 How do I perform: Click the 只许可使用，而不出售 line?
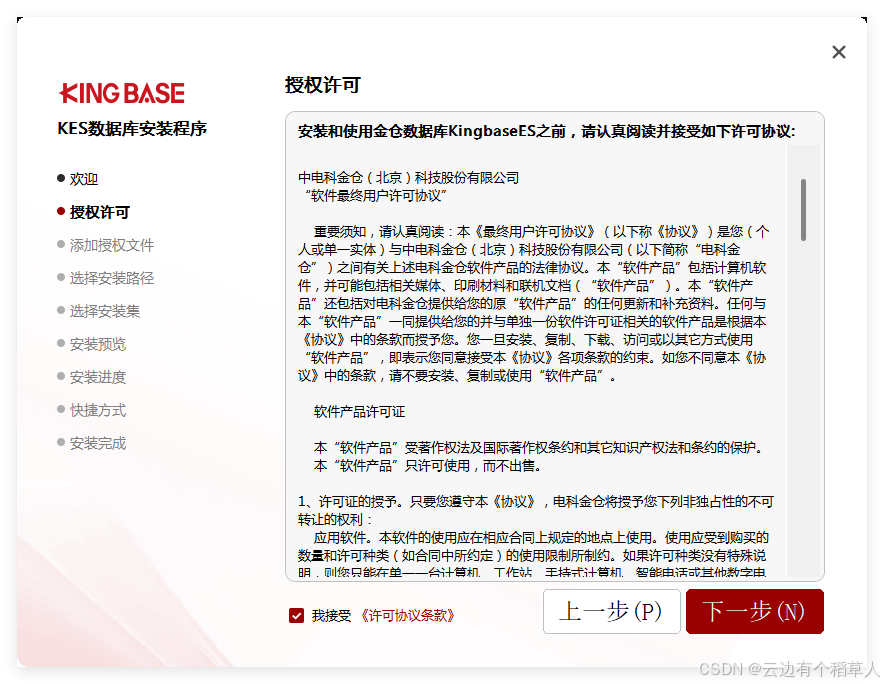coord(427,466)
